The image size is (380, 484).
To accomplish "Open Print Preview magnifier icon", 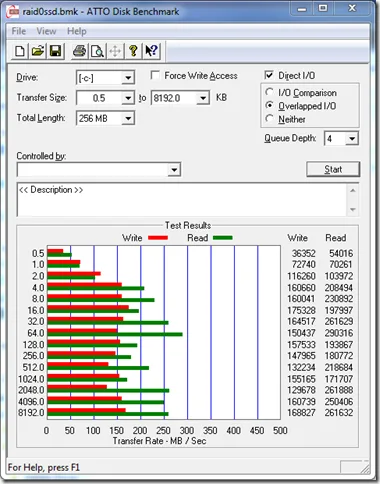I will pyautogui.click(x=97, y=51).
